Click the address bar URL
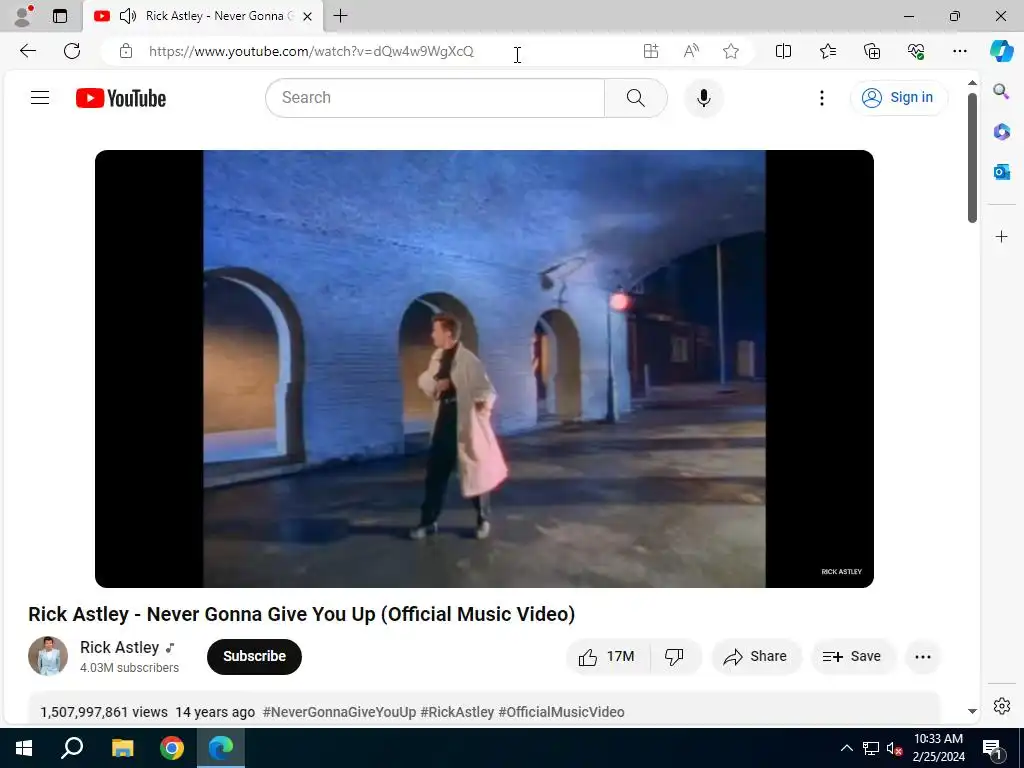1024x768 pixels. pos(311,51)
